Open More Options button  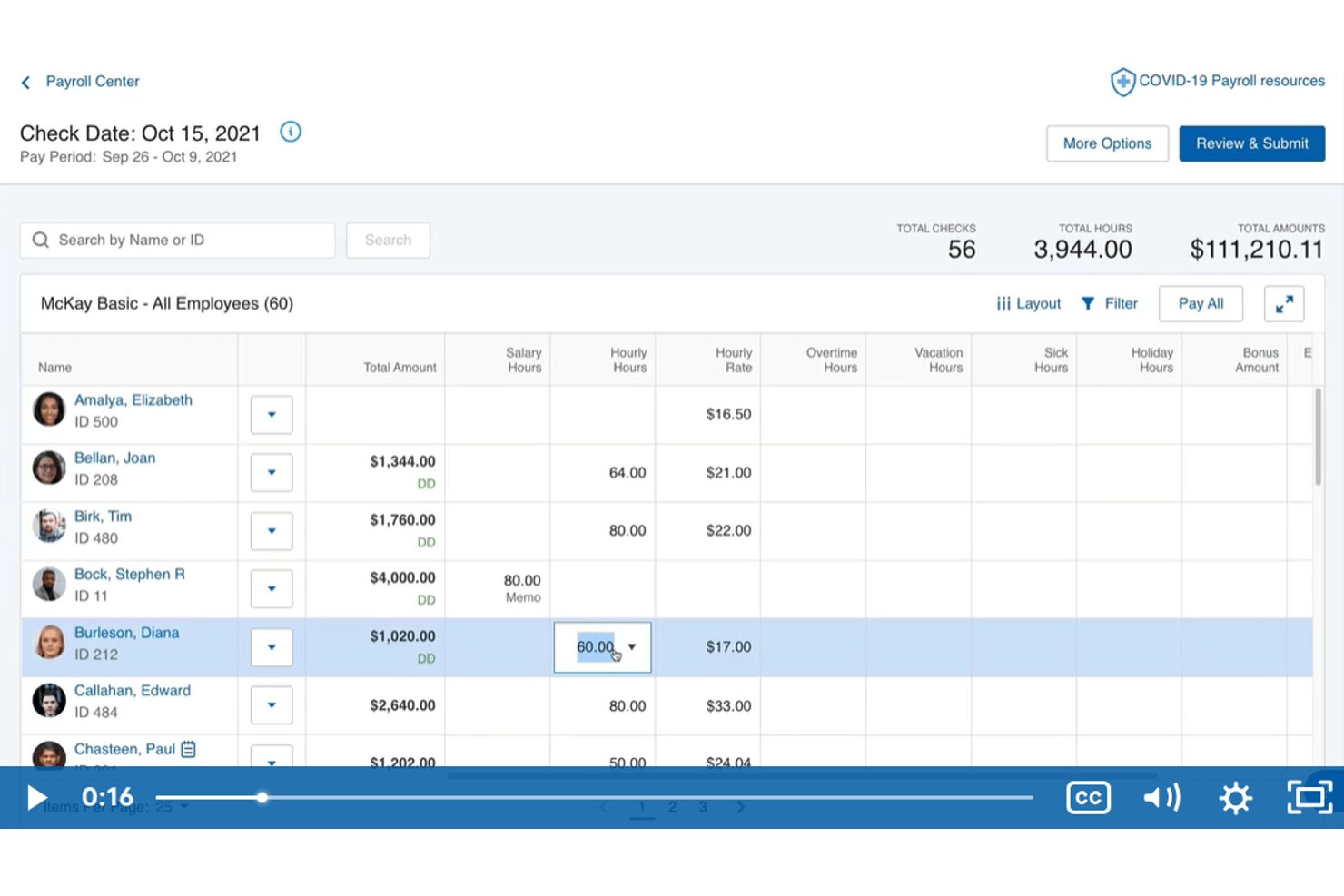pos(1107,143)
